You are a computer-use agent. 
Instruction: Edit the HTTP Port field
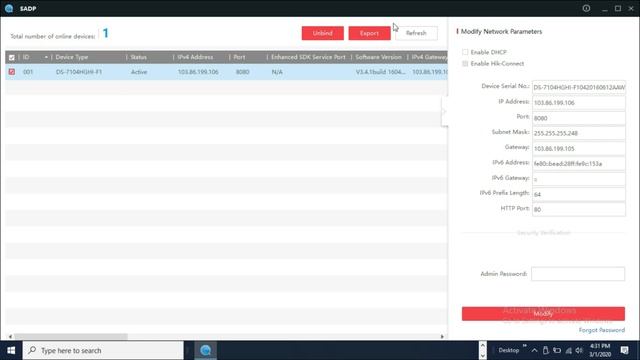578,209
